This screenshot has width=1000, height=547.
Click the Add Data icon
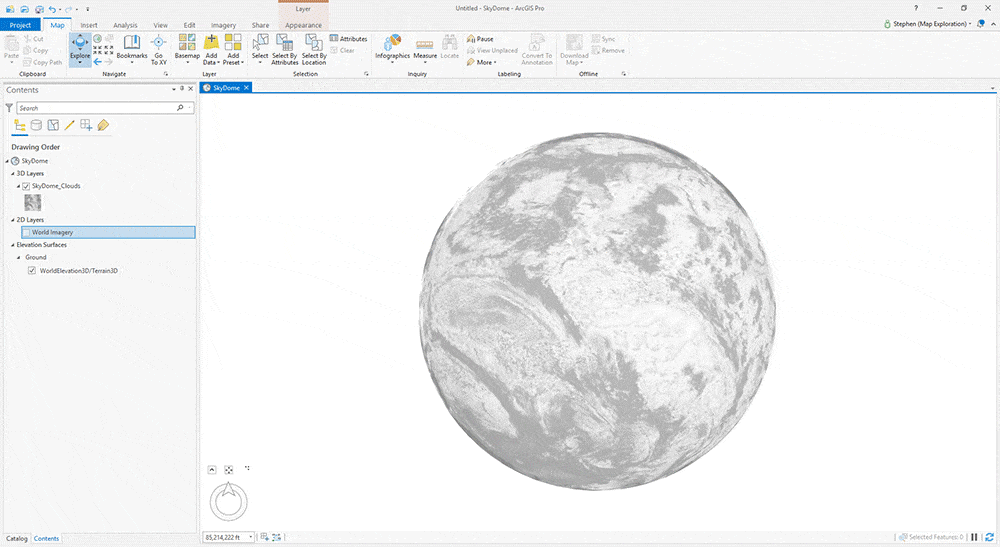tap(211, 43)
